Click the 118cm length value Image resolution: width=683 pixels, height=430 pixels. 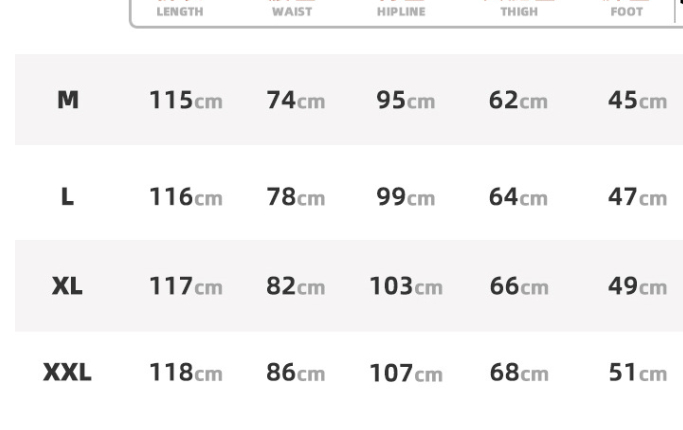pyautogui.click(x=186, y=372)
